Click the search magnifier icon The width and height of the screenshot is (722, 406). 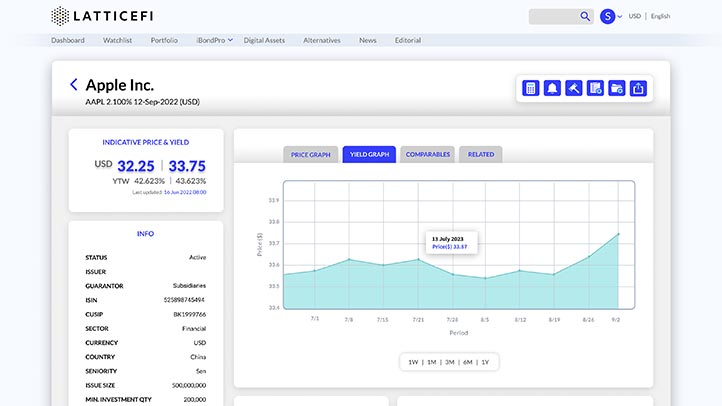(x=585, y=16)
